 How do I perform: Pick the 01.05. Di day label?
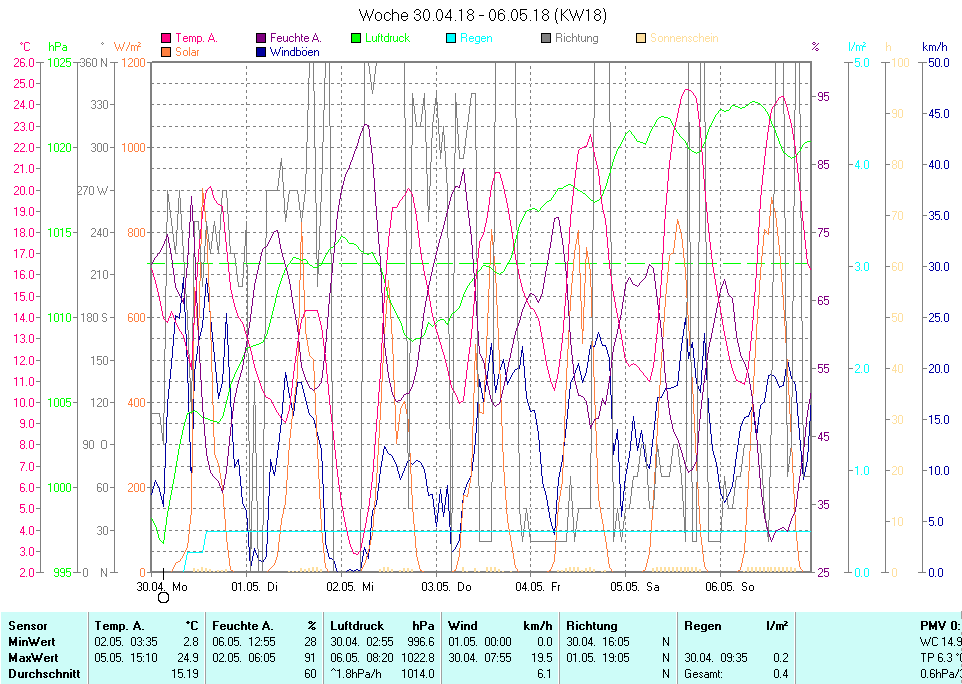[255, 587]
